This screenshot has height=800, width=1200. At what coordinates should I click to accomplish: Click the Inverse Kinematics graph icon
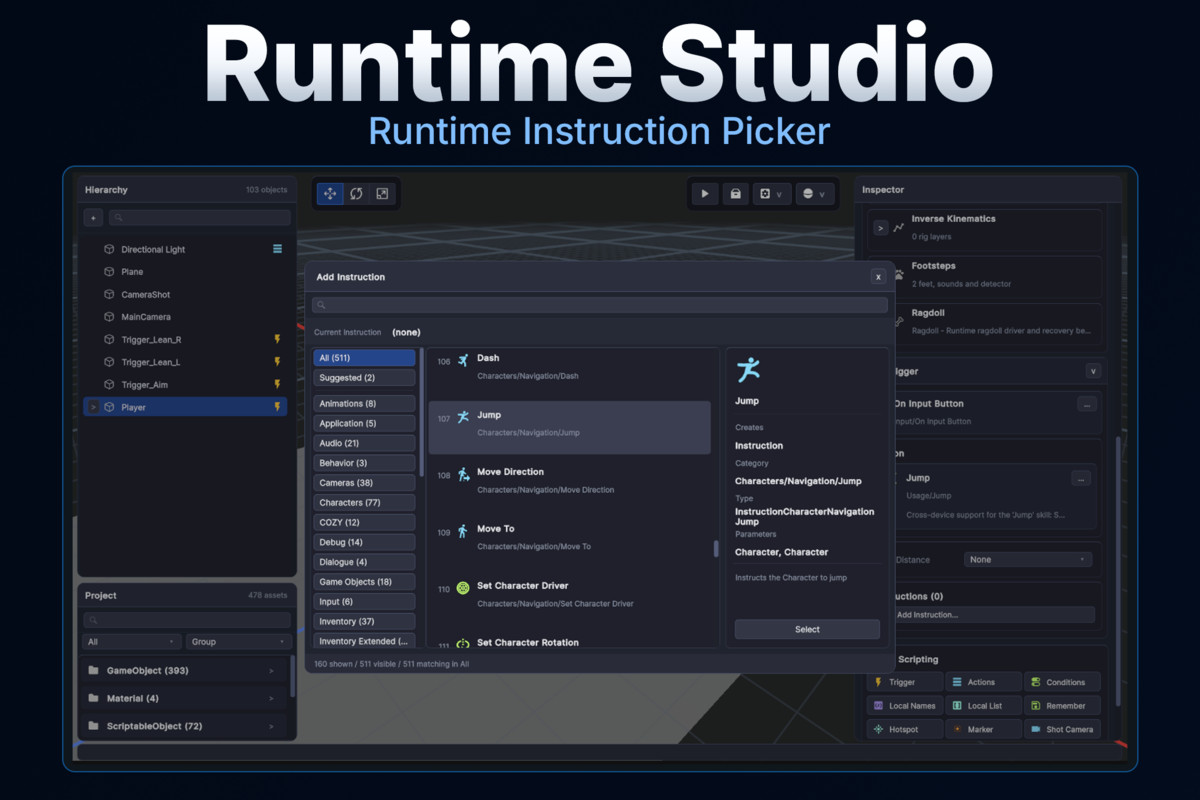pos(899,227)
